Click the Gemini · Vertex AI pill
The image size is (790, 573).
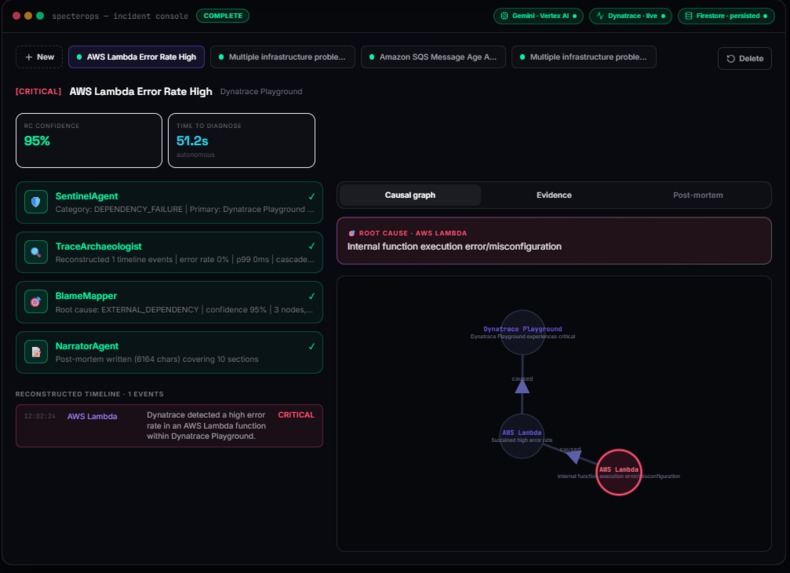pos(538,16)
